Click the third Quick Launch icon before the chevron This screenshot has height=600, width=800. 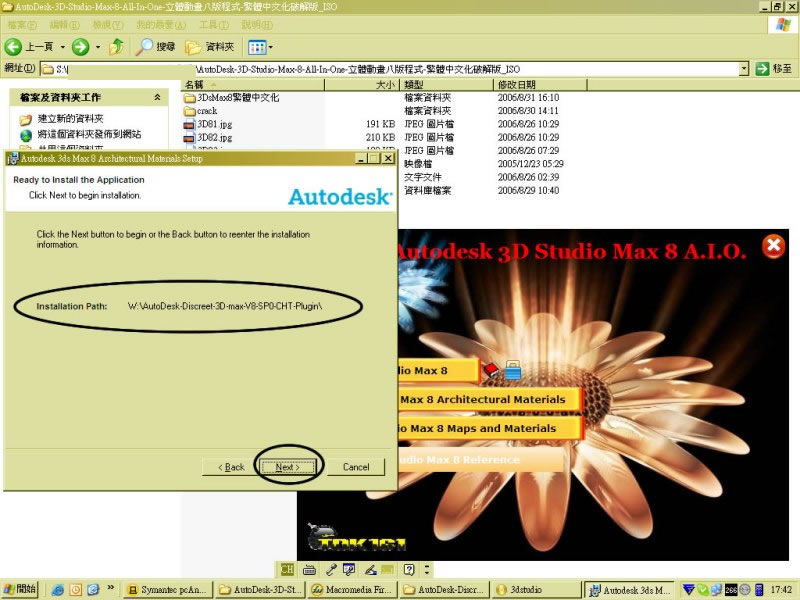93,590
